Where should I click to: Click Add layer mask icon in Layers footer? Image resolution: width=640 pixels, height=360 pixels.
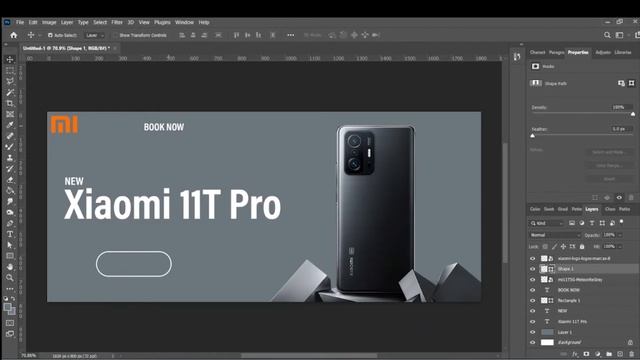(x=587, y=354)
